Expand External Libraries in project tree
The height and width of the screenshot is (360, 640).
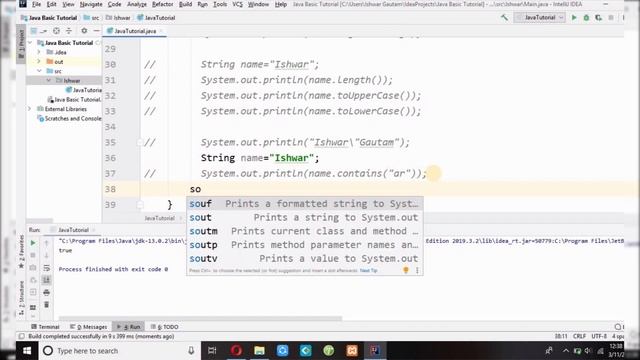point(30,109)
